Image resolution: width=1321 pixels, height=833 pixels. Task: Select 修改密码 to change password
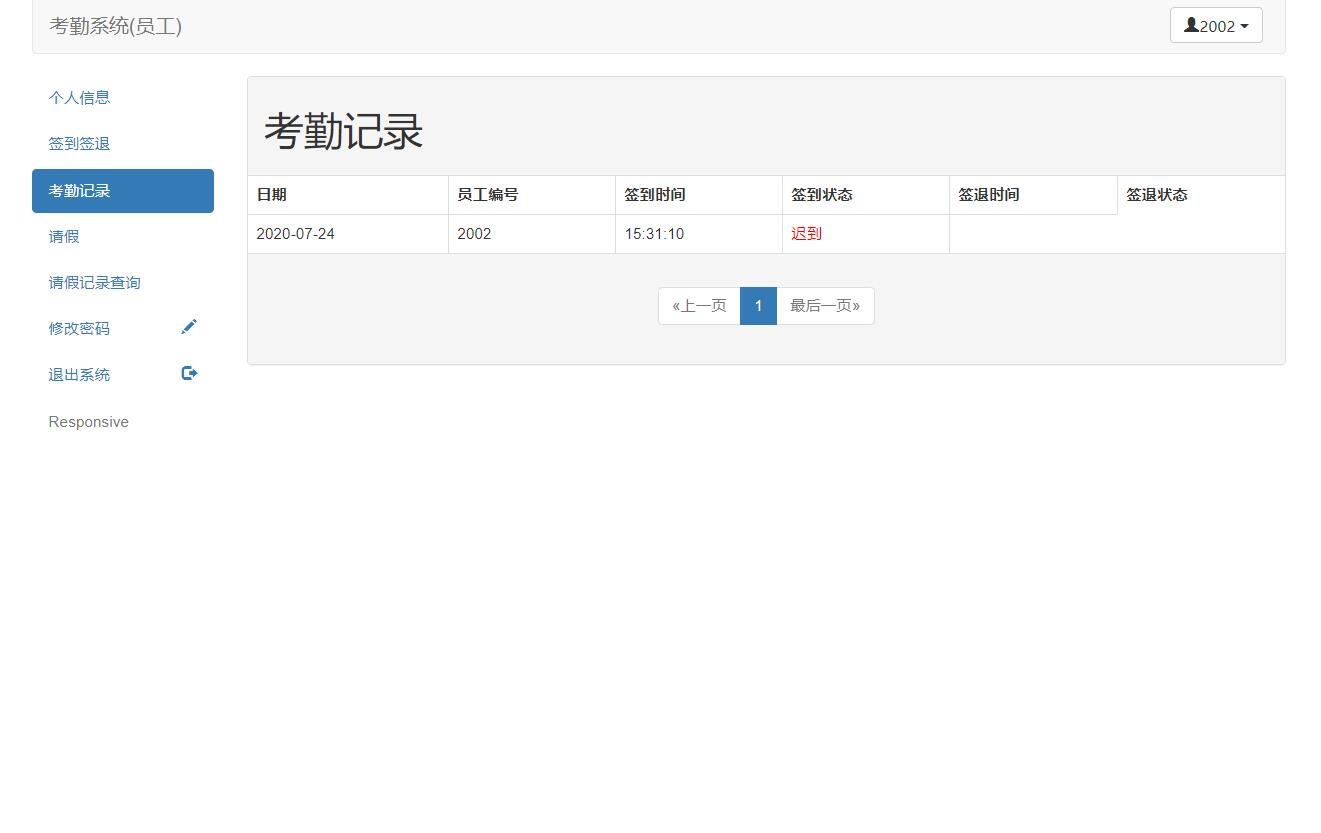(x=79, y=328)
